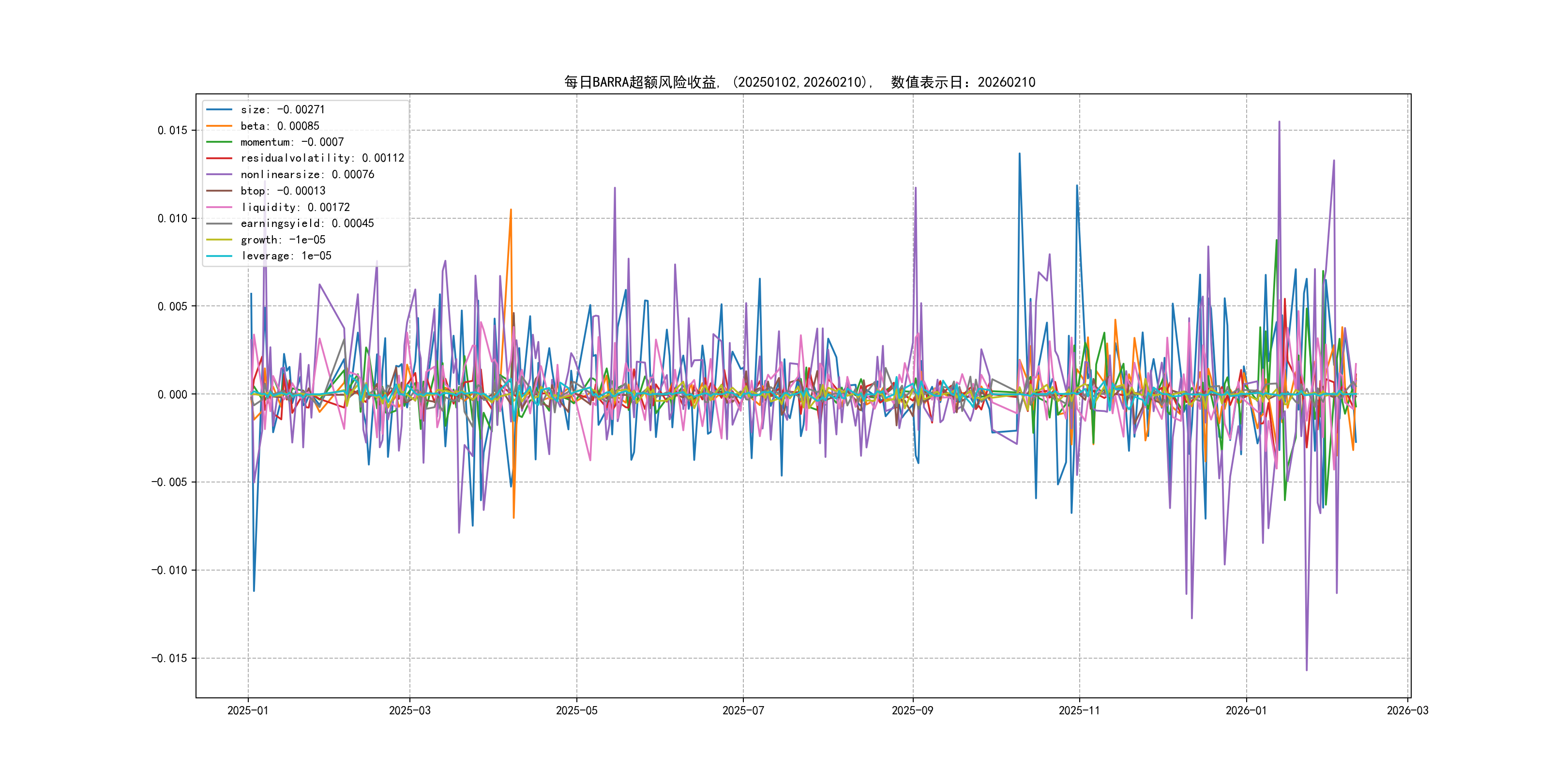The image size is (1568, 784).
Task: Click the -0.010 y-axis tick label
Action: click(169, 571)
